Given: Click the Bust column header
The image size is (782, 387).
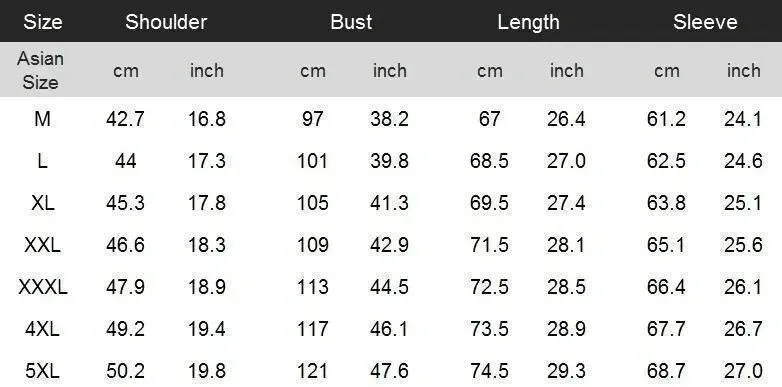Looking at the screenshot, I should [x=351, y=22].
